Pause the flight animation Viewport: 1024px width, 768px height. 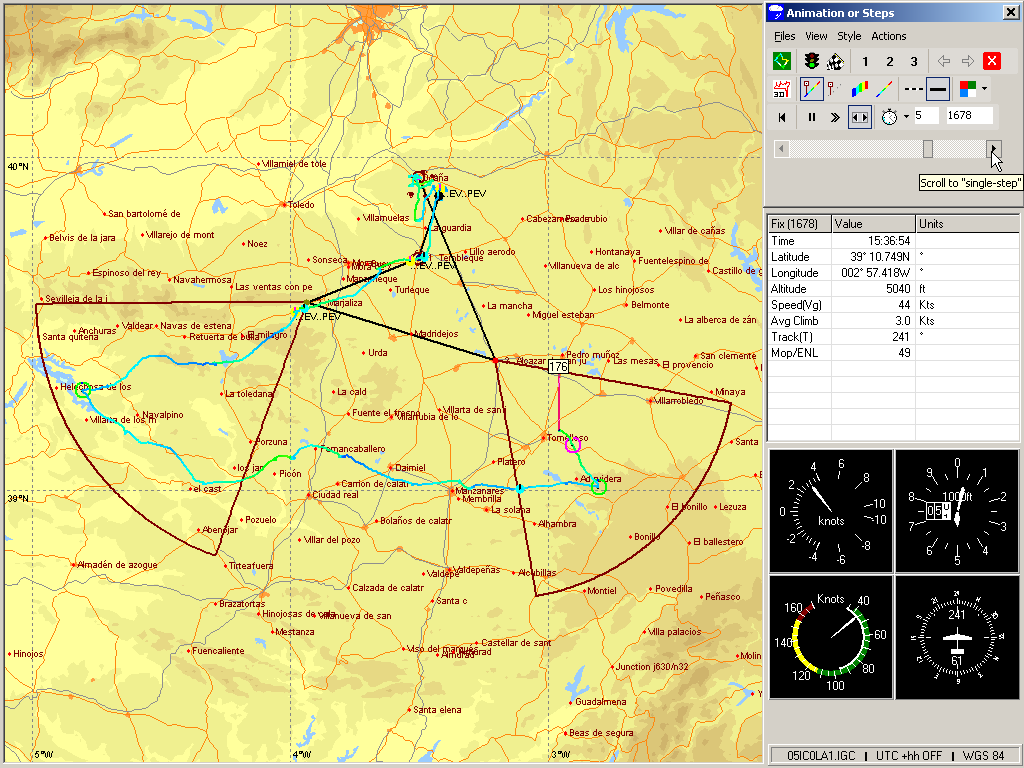coord(812,117)
